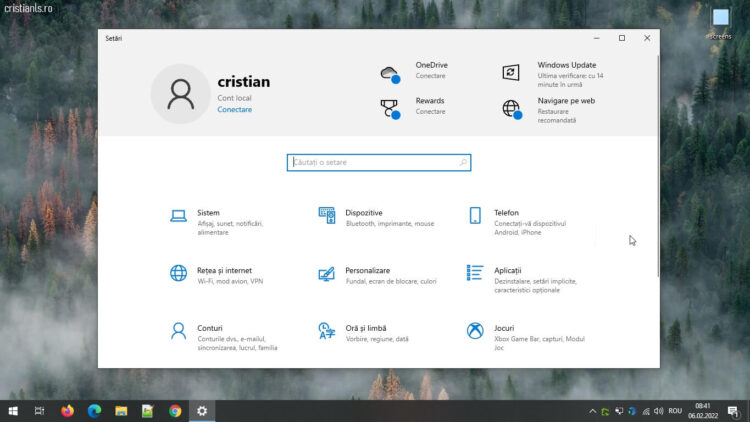Screen dimensions: 750x422
Task: Open the Jocuri settings category
Action: 504,329
